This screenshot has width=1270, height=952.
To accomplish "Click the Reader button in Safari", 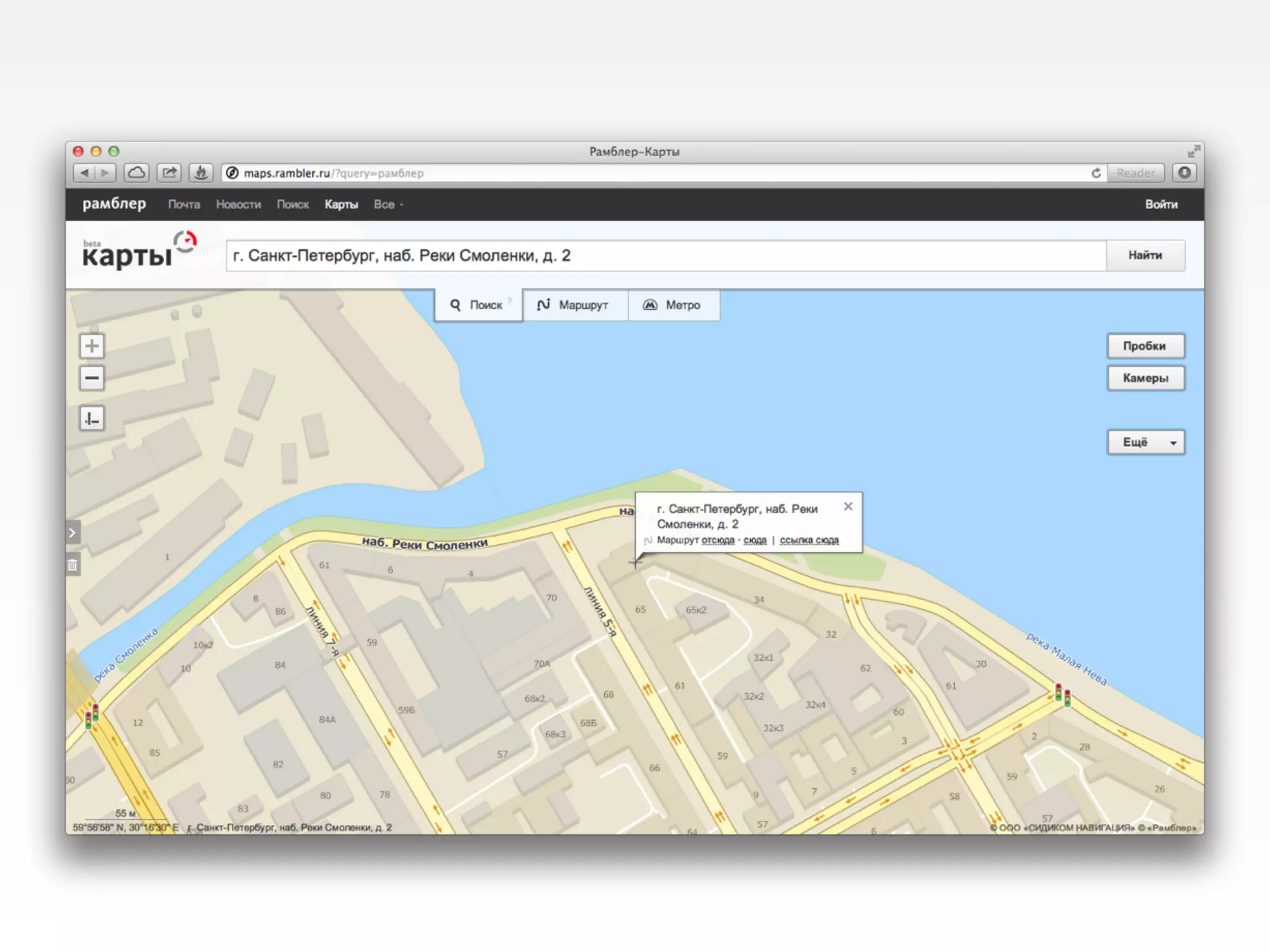I will [1135, 173].
